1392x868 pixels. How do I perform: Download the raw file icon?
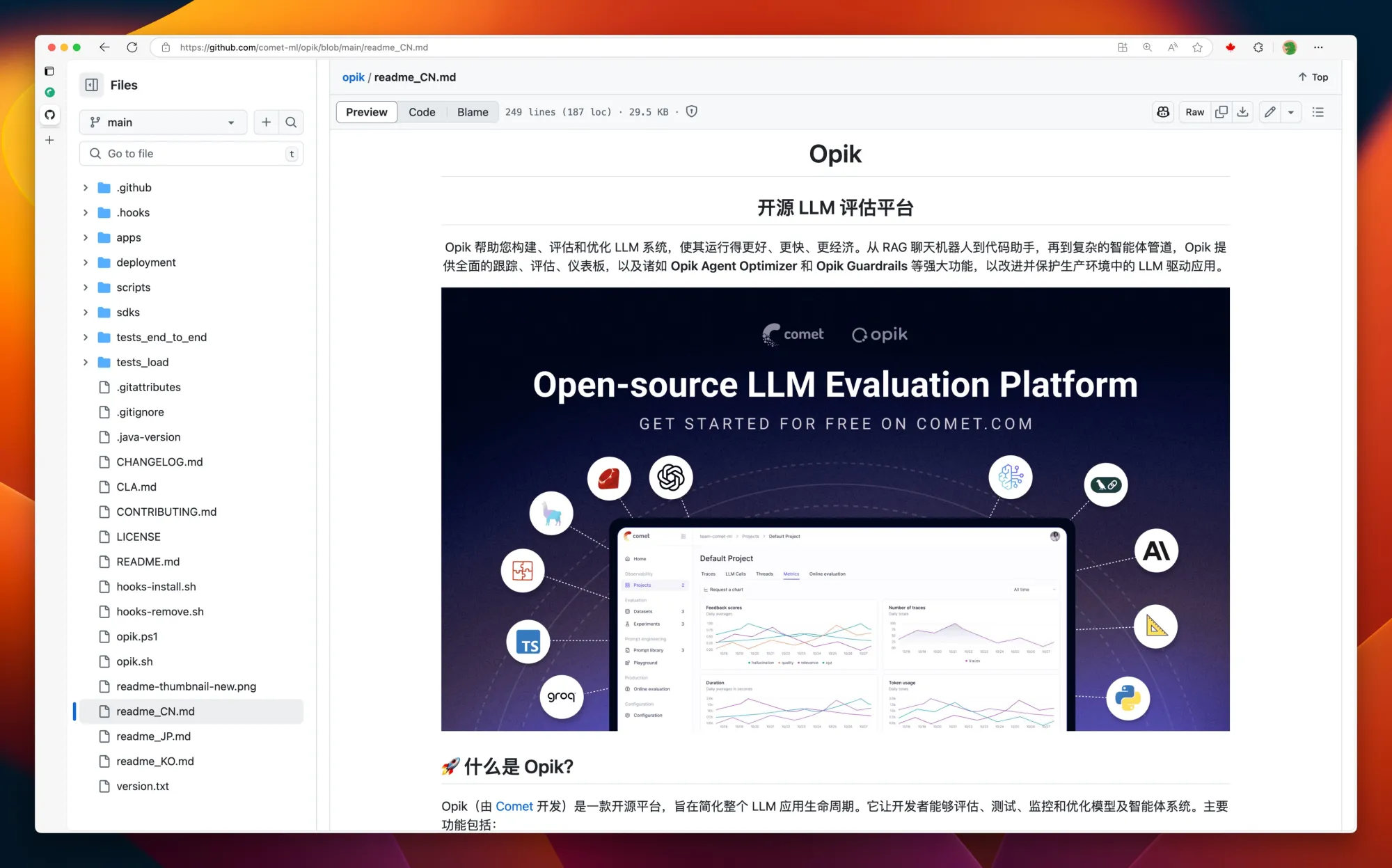(1242, 112)
